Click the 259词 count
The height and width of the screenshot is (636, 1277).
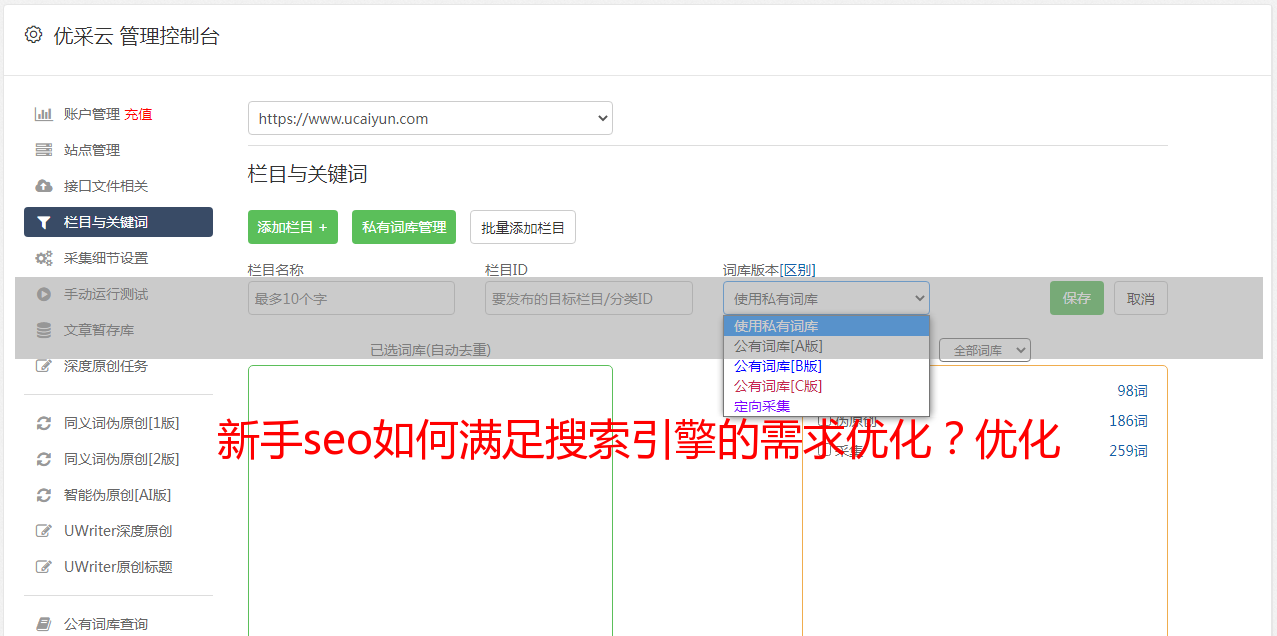pyautogui.click(x=1129, y=451)
